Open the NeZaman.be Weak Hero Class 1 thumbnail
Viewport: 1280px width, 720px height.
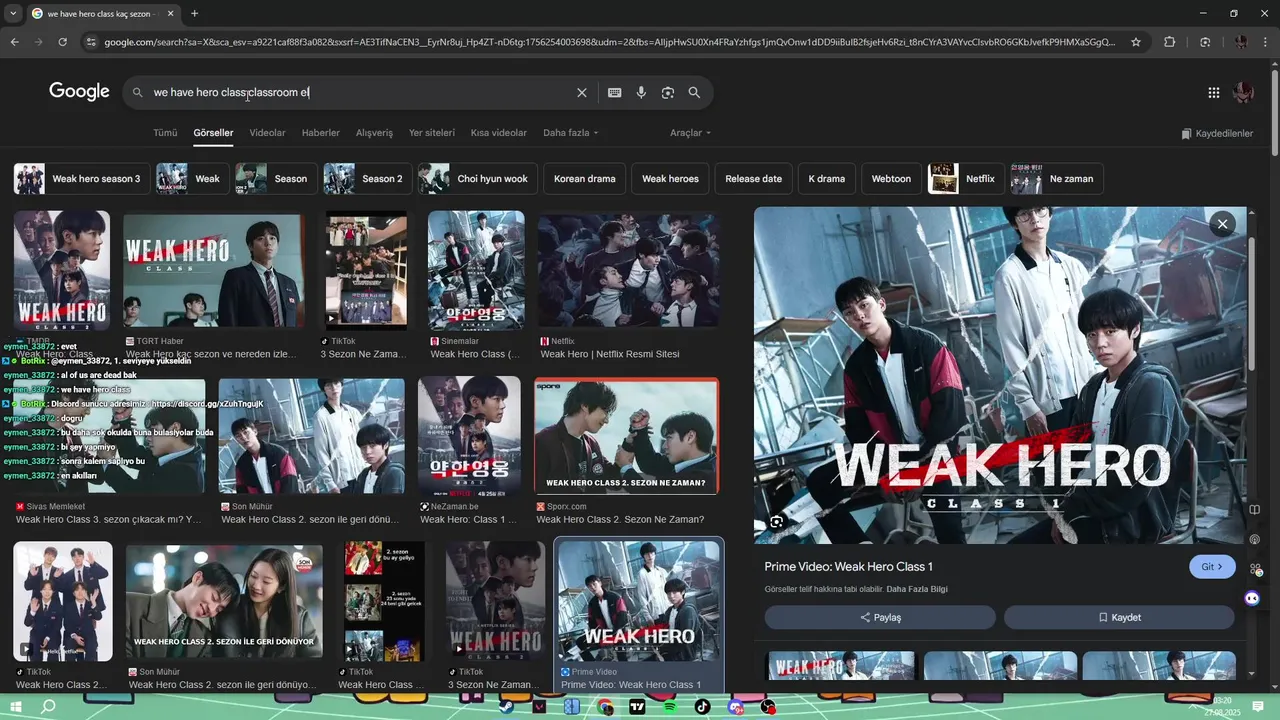tap(469, 436)
